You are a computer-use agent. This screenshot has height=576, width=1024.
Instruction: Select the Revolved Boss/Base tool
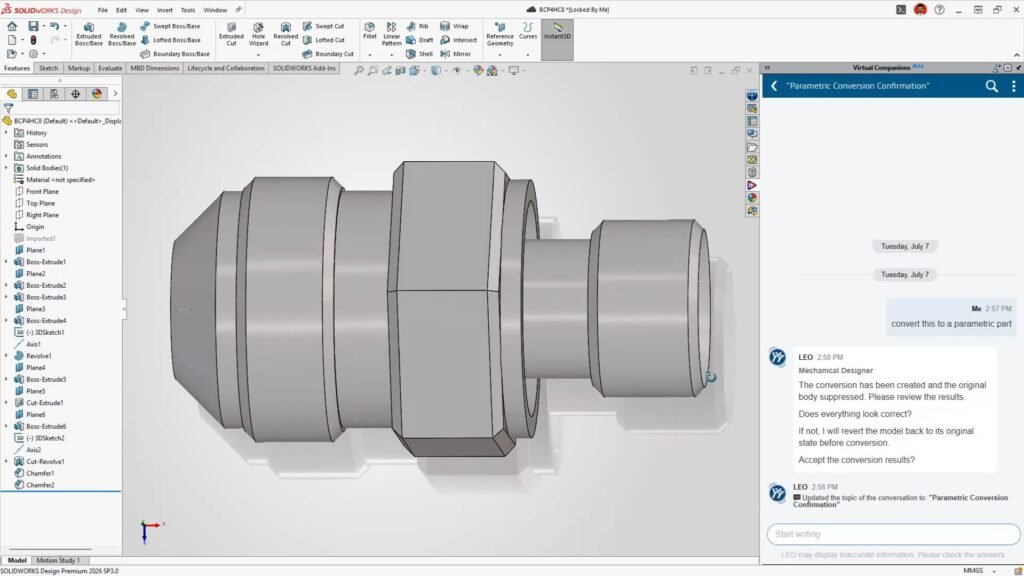point(121,34)
